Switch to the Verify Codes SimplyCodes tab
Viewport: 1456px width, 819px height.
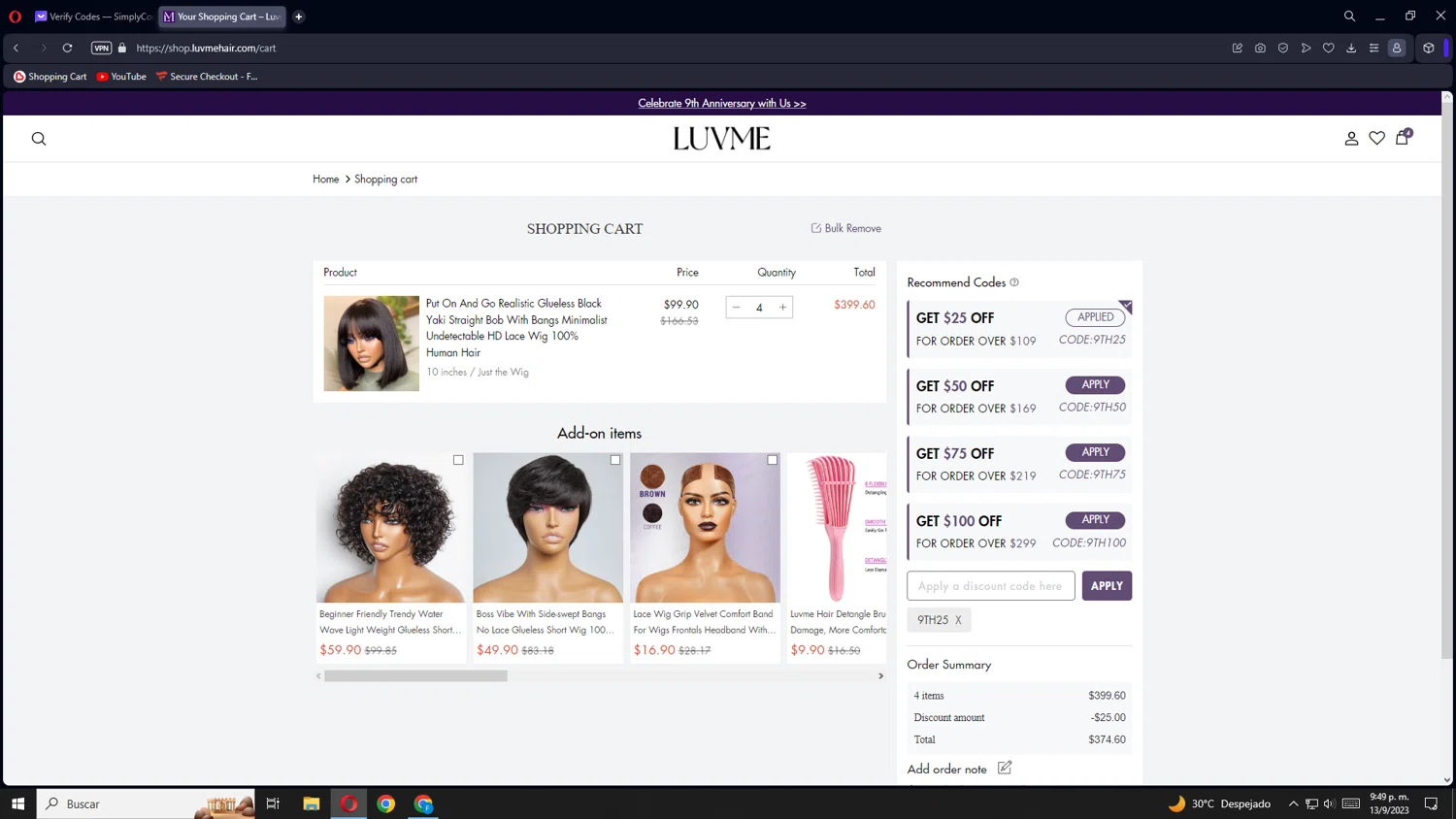pos(93,16)
